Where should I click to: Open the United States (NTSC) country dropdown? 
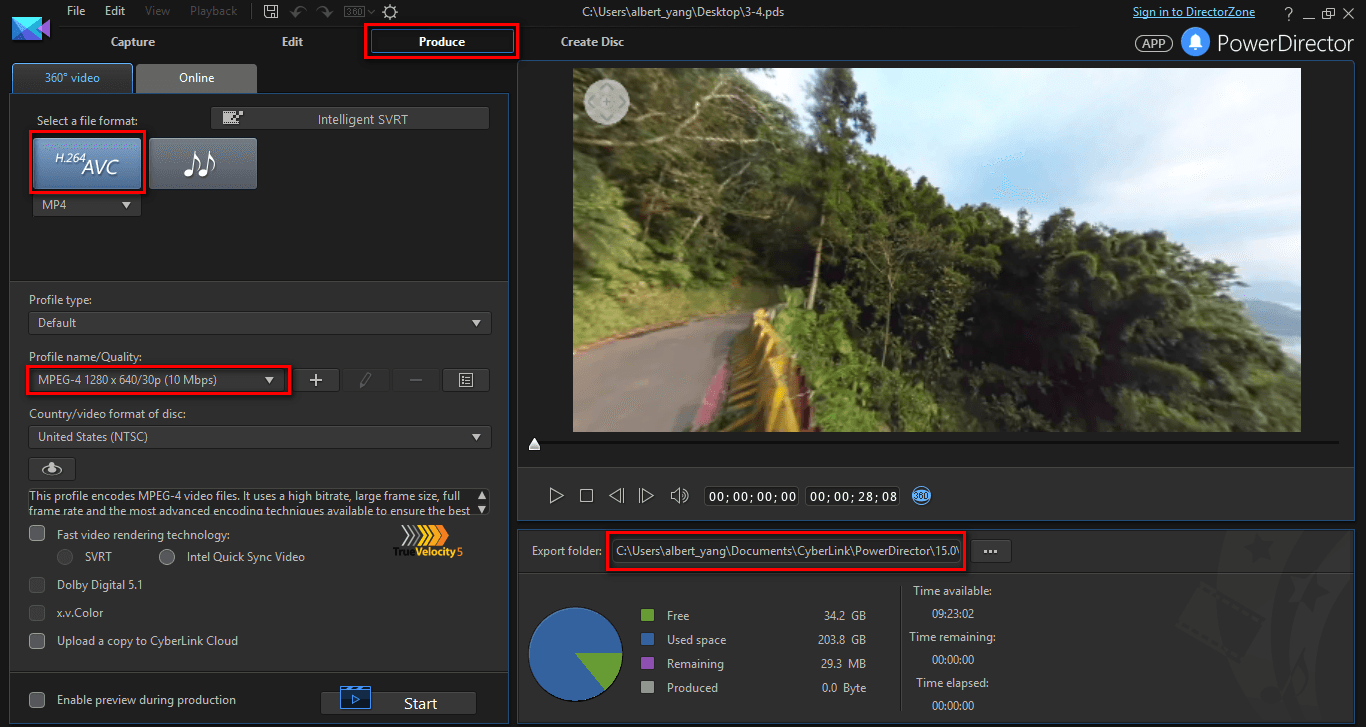point(260,437)
